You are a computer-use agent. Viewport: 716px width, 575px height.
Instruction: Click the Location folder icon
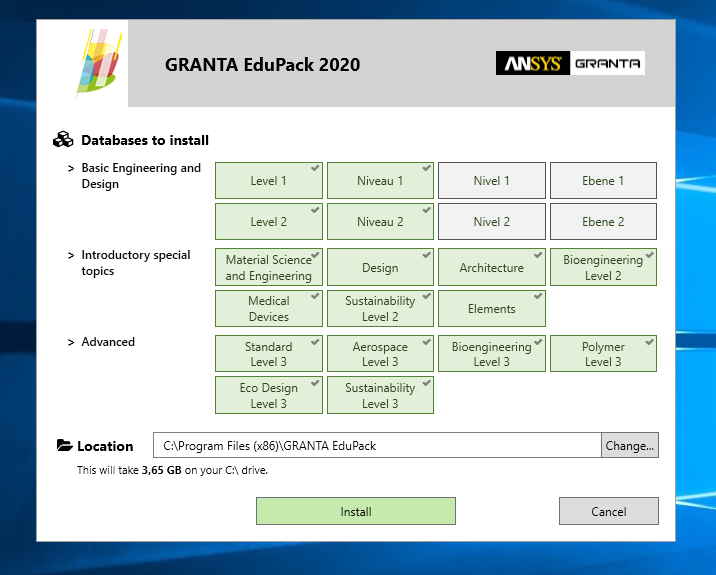(x=64, y=446)
